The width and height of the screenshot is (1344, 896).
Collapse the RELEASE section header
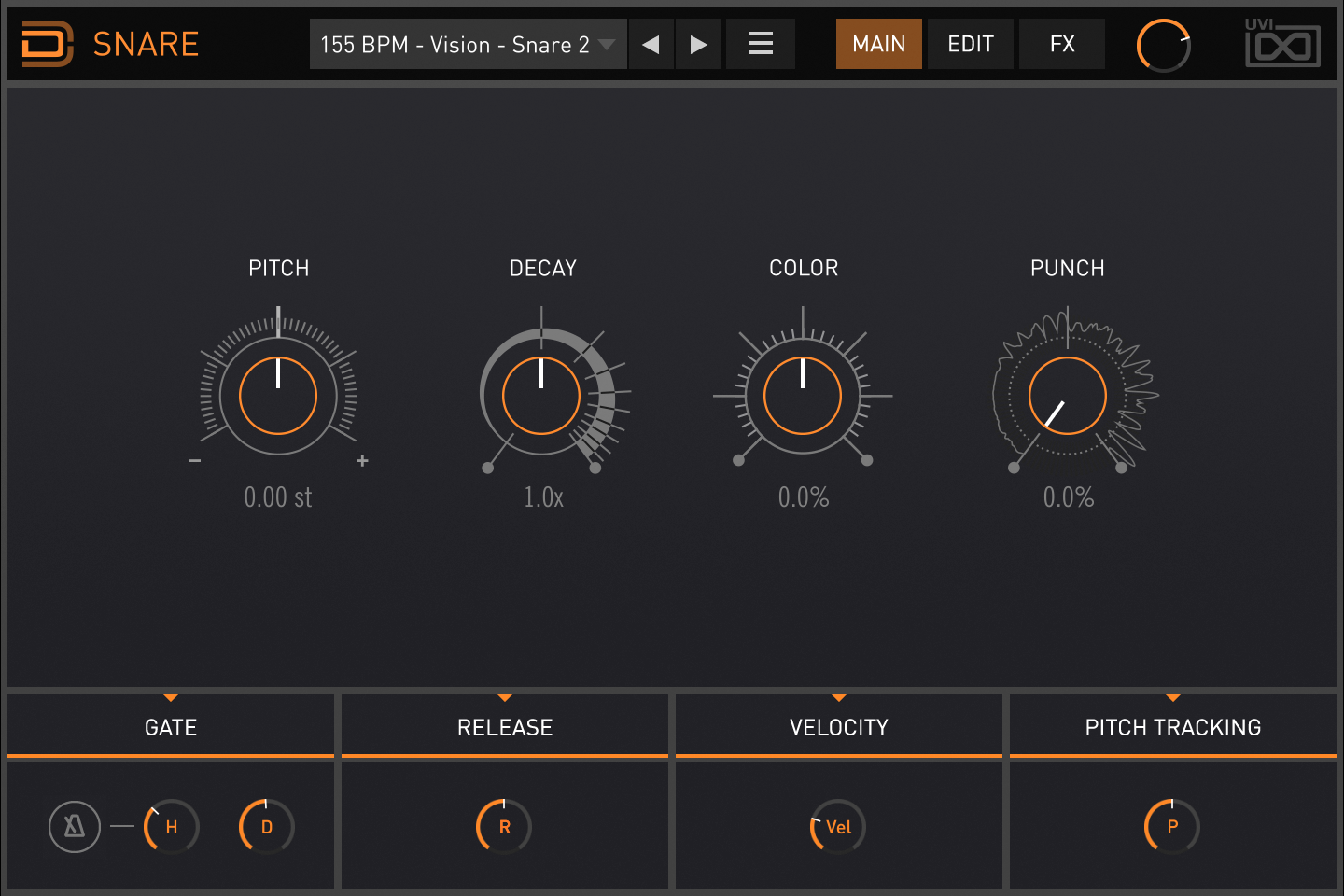505,726
